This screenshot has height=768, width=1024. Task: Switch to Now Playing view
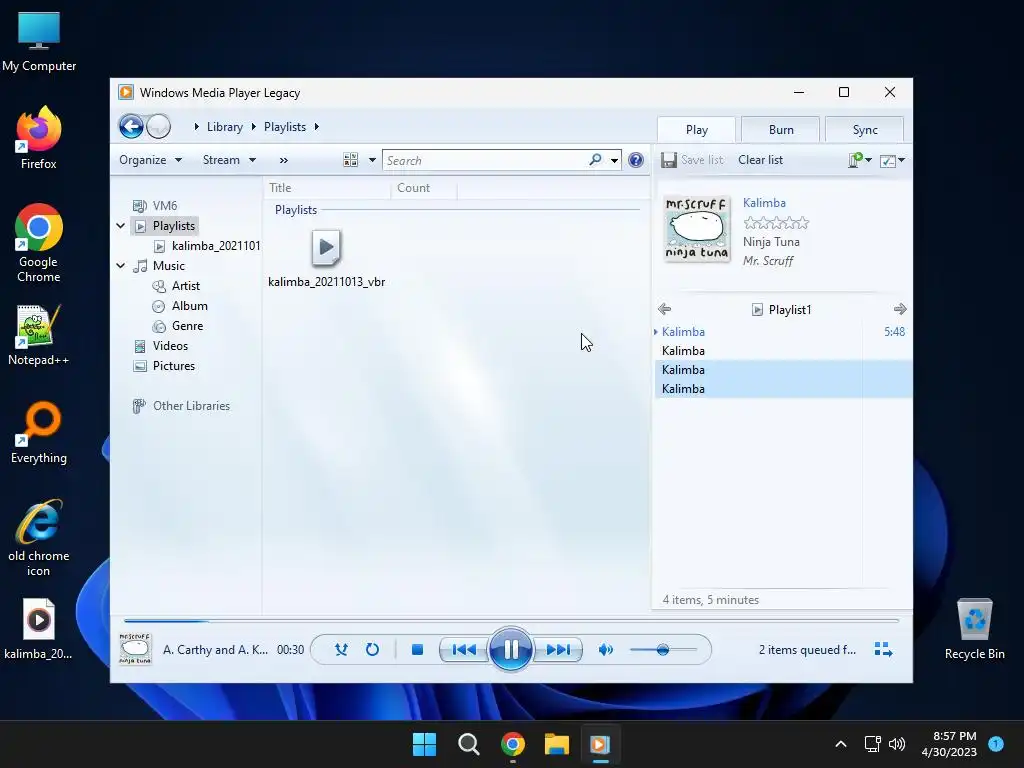(x=883, y=649)
